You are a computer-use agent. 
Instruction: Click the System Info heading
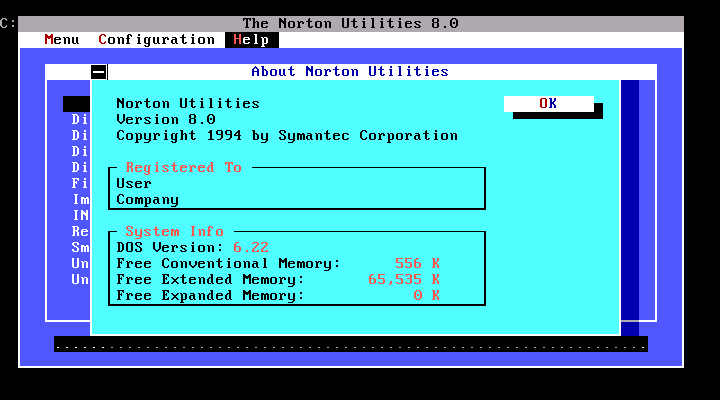pyautogui.click(x=174, y=231)
